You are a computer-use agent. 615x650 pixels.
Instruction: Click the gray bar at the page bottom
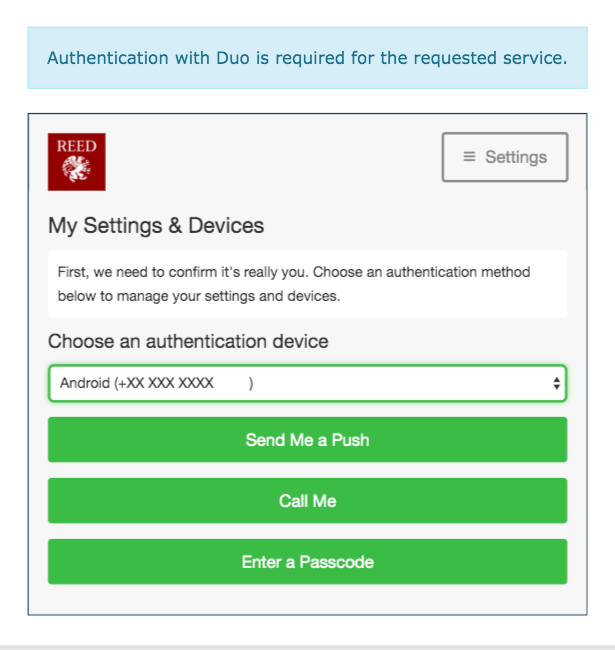pyautogui.click(x=307, y=647)
